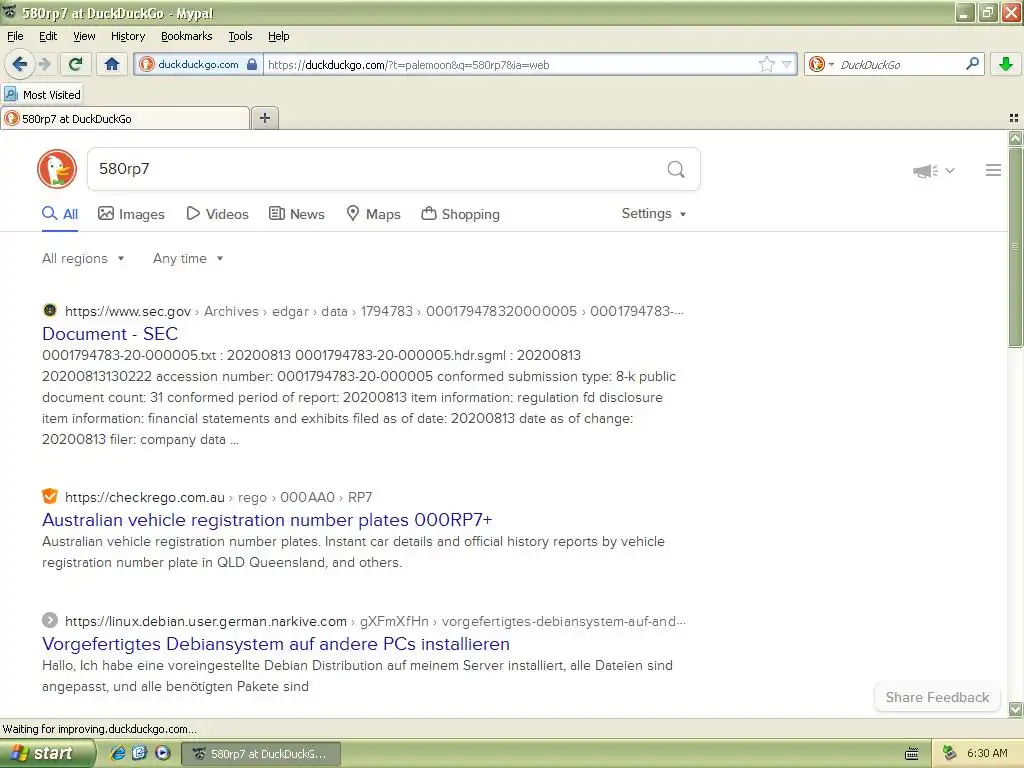Image resolution: width=1024 pixels, height=768 pixels.
Task: Click the second quick launch browser icon
Action: pyautogui.click(x=140, y=753)
